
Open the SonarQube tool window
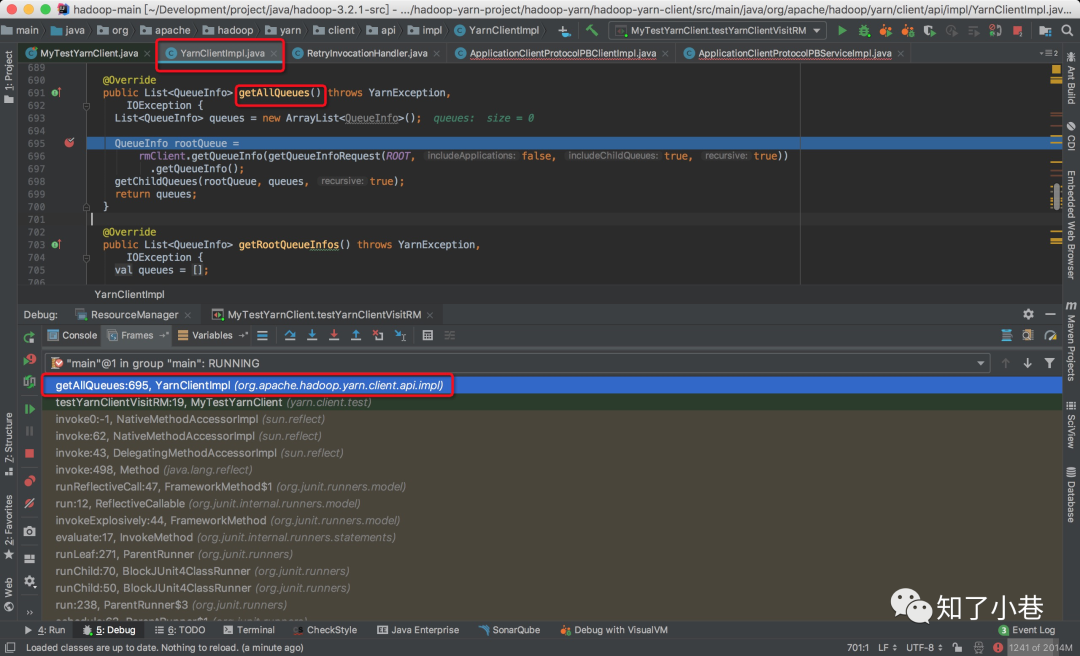coord(510,630)
